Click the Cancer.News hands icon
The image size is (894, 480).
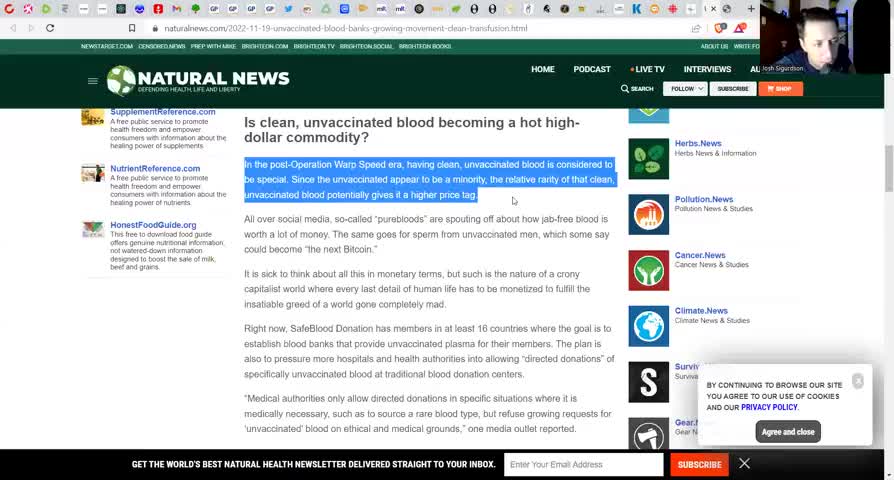coord(648,270)
